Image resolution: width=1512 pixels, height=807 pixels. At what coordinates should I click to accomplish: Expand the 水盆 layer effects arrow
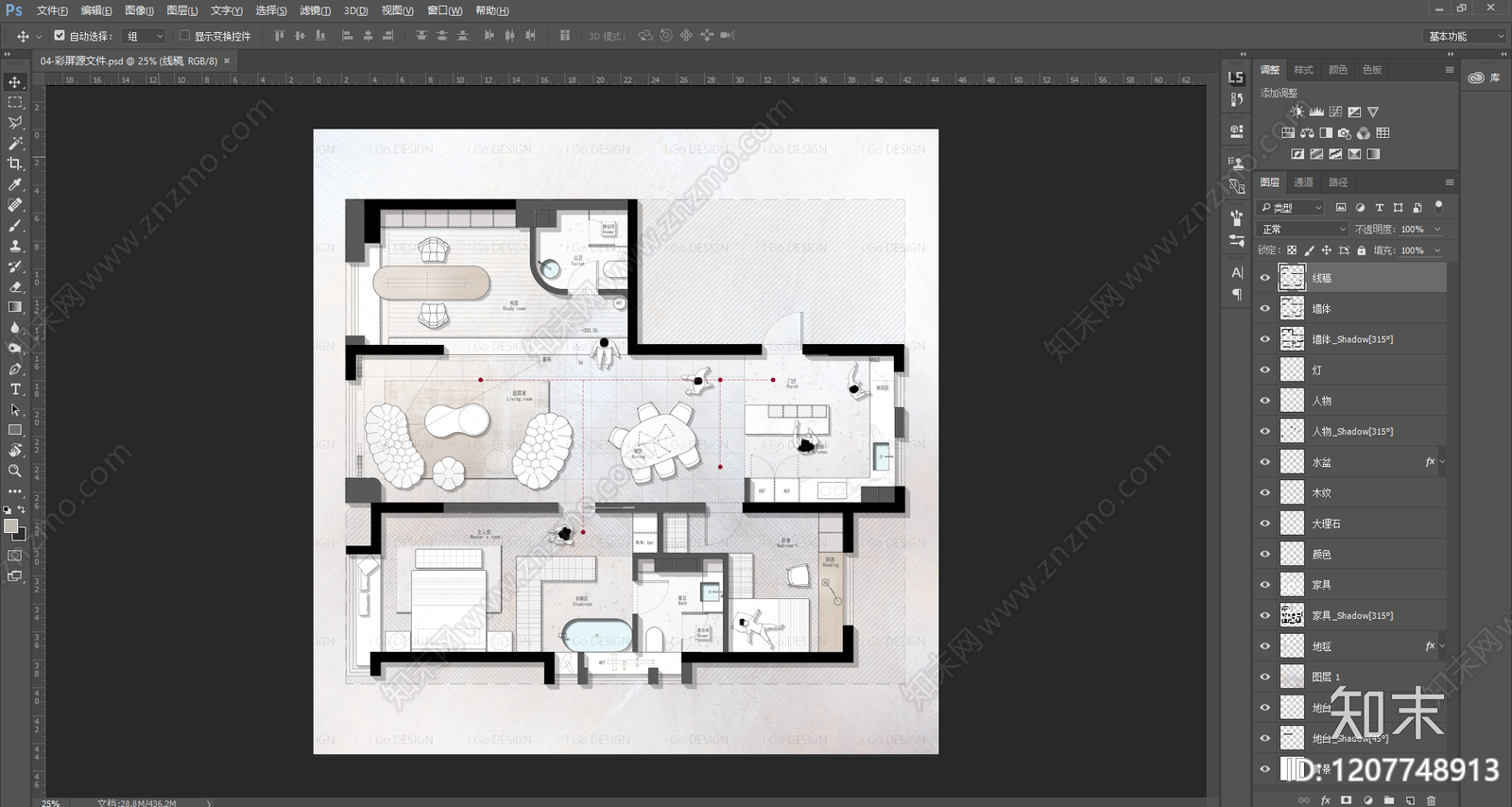tap(1442, 462)
